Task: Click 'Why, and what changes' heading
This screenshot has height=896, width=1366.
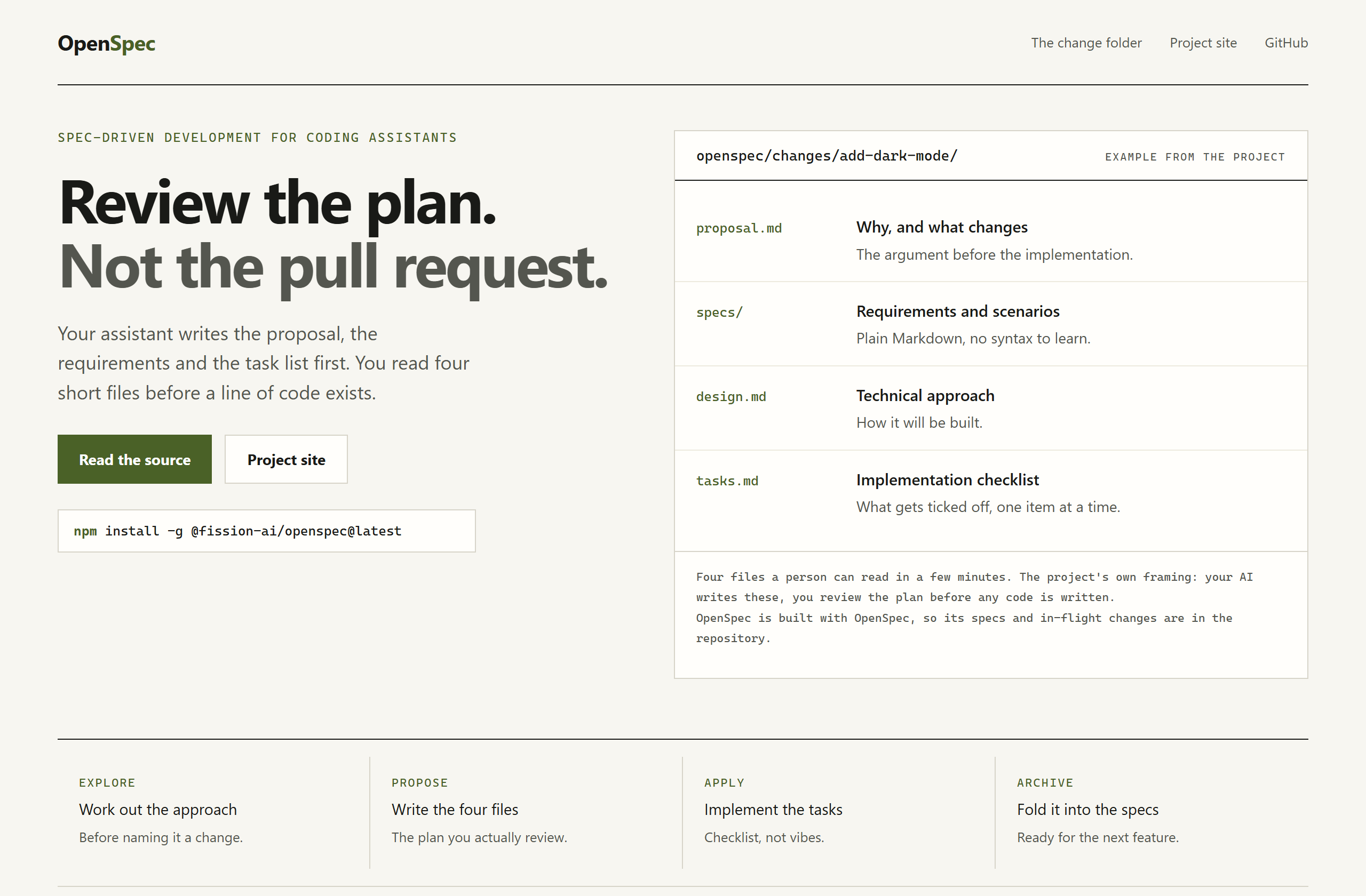Action: tap(942, 227)
